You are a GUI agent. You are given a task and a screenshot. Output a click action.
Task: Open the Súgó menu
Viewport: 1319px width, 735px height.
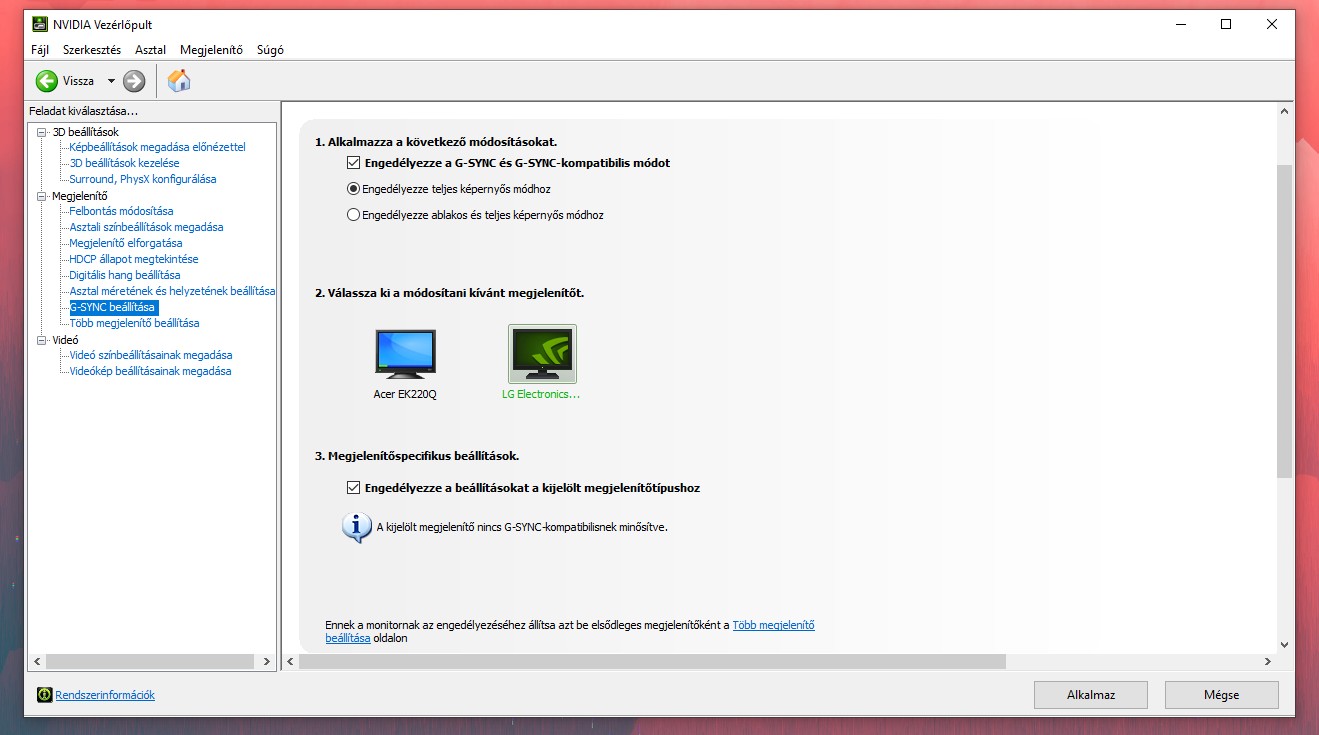click(270, 50)
